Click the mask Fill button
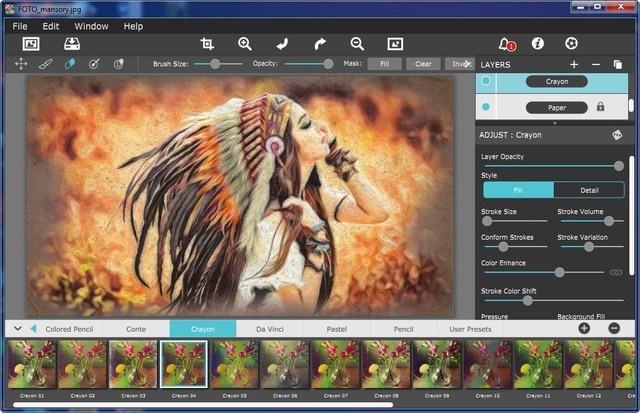This screenshot has height=413, width=640. [x=384, y=63]
